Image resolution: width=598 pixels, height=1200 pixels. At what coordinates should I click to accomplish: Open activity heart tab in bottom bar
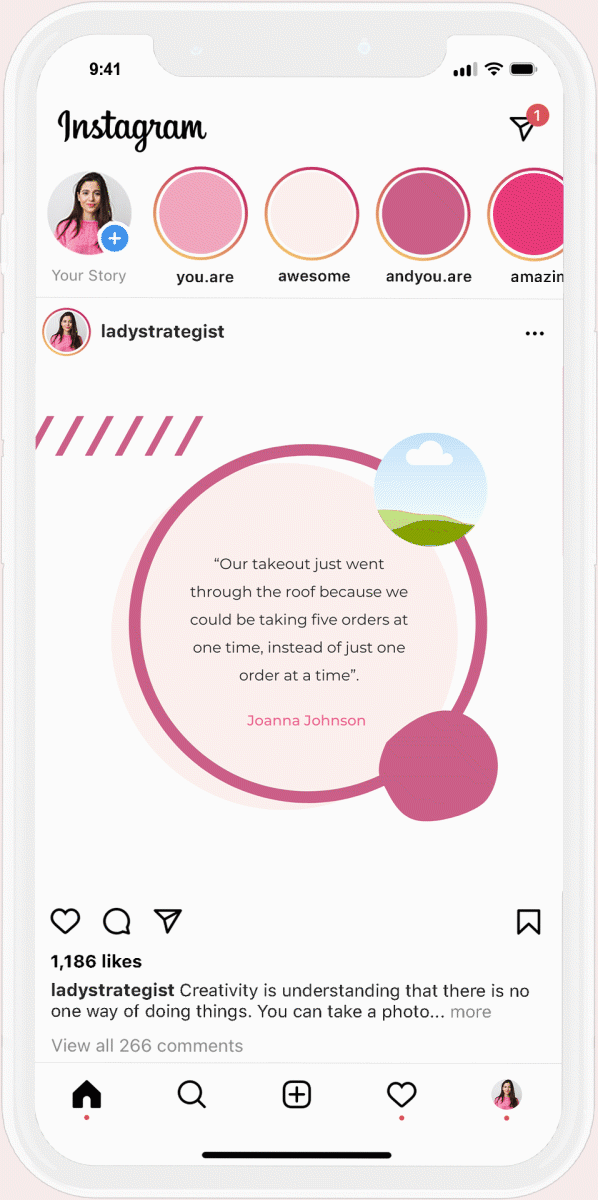pos(402,1094)
